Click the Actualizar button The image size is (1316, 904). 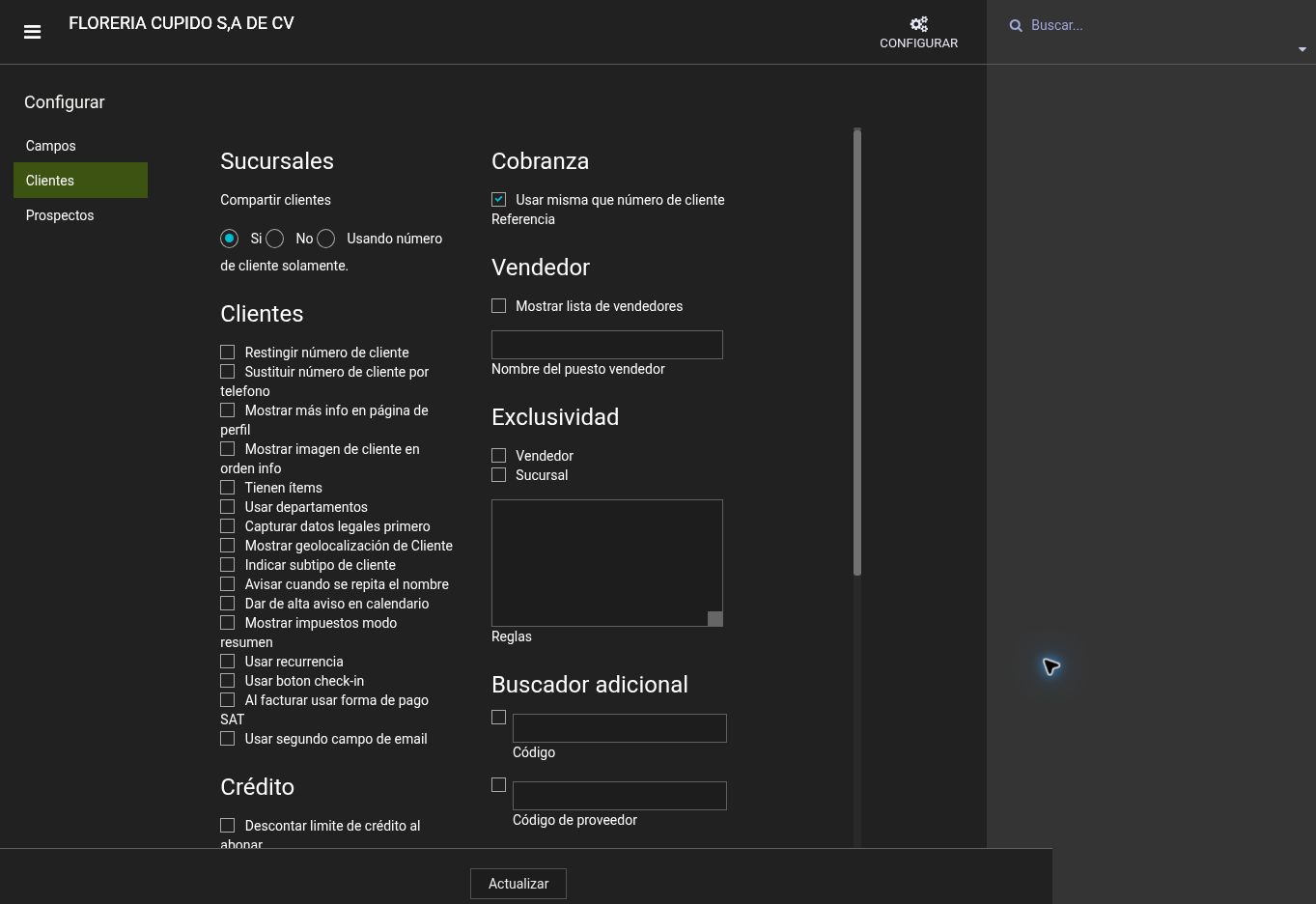point(518,884)
